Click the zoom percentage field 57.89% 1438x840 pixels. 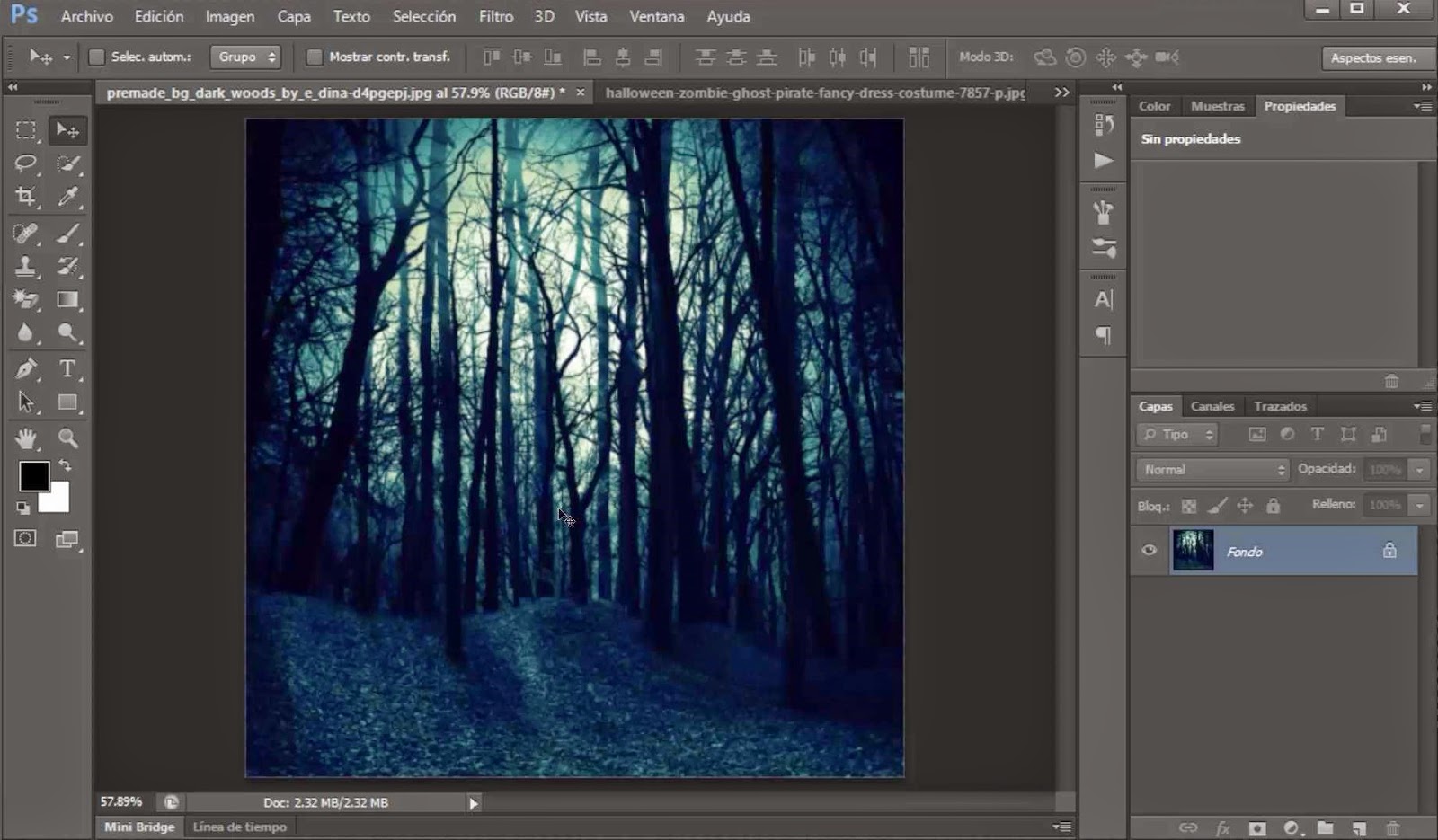tap(121, 801)
